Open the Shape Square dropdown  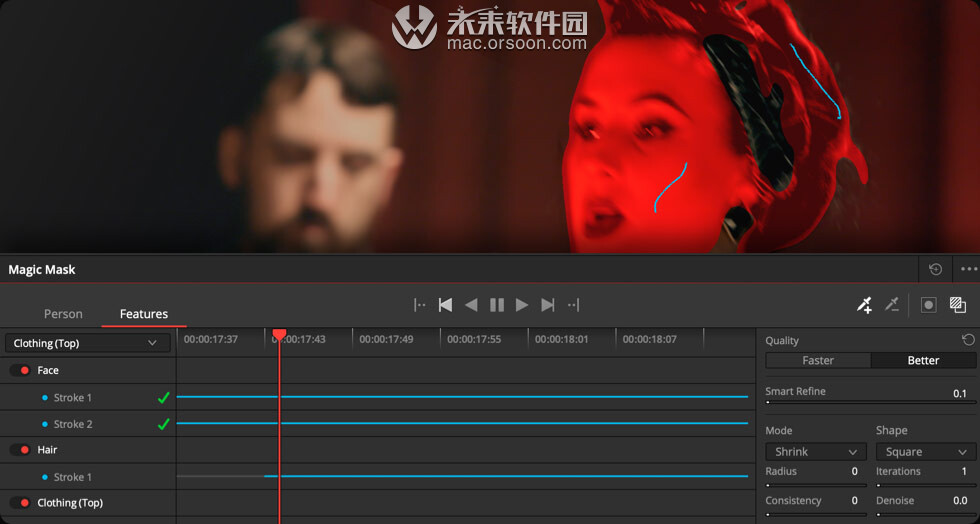pos(926,452)
